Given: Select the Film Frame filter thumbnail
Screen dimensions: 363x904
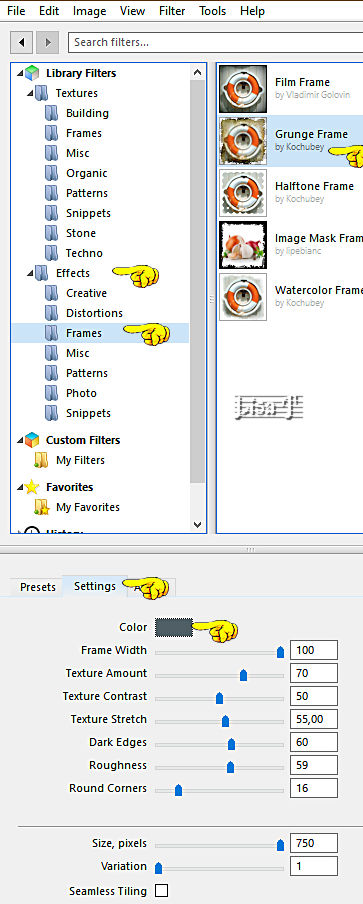Looking at the screenshot, I should pos(243,88).
